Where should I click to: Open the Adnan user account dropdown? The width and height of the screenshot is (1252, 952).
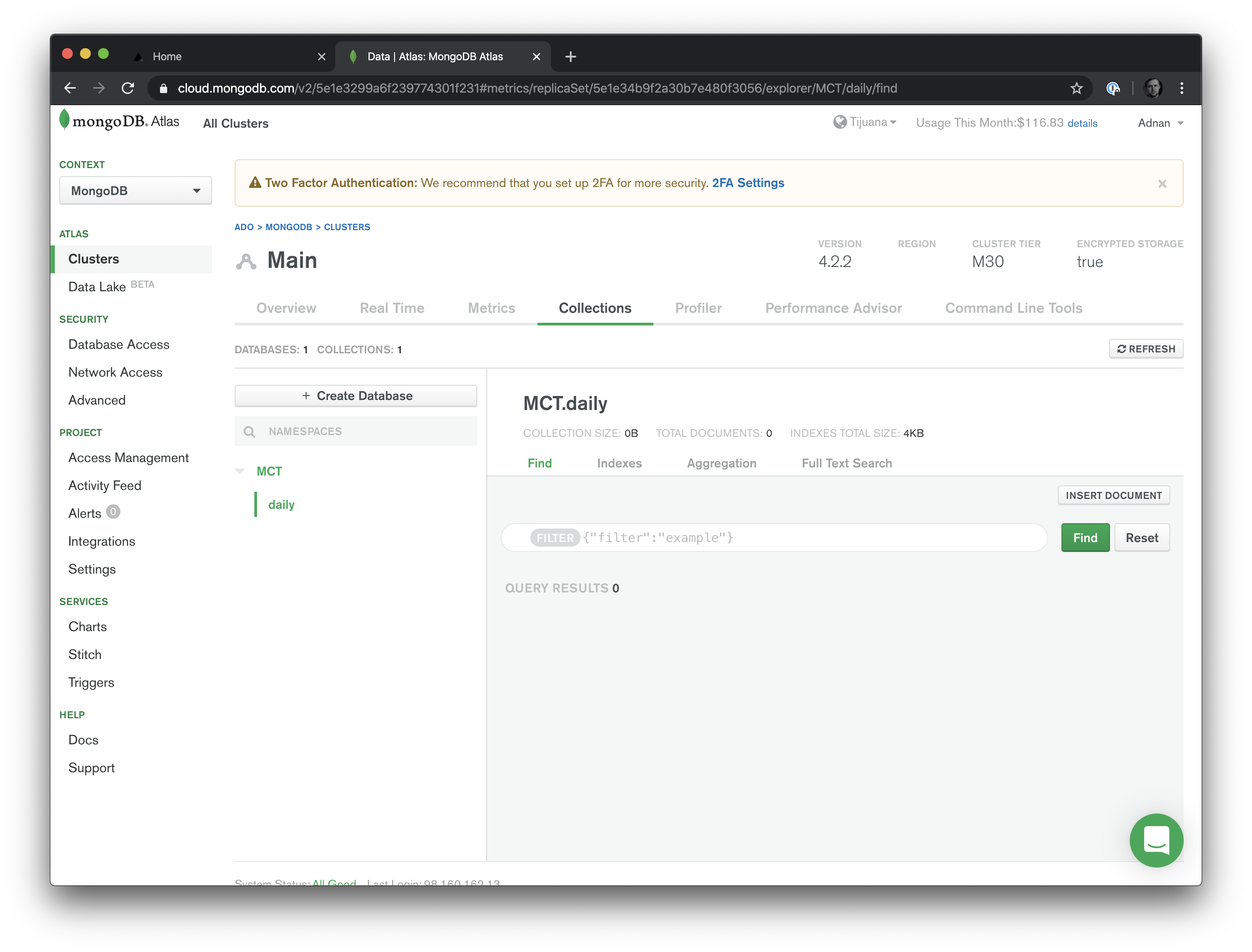pyautogui.click(x=1160, y=122)
